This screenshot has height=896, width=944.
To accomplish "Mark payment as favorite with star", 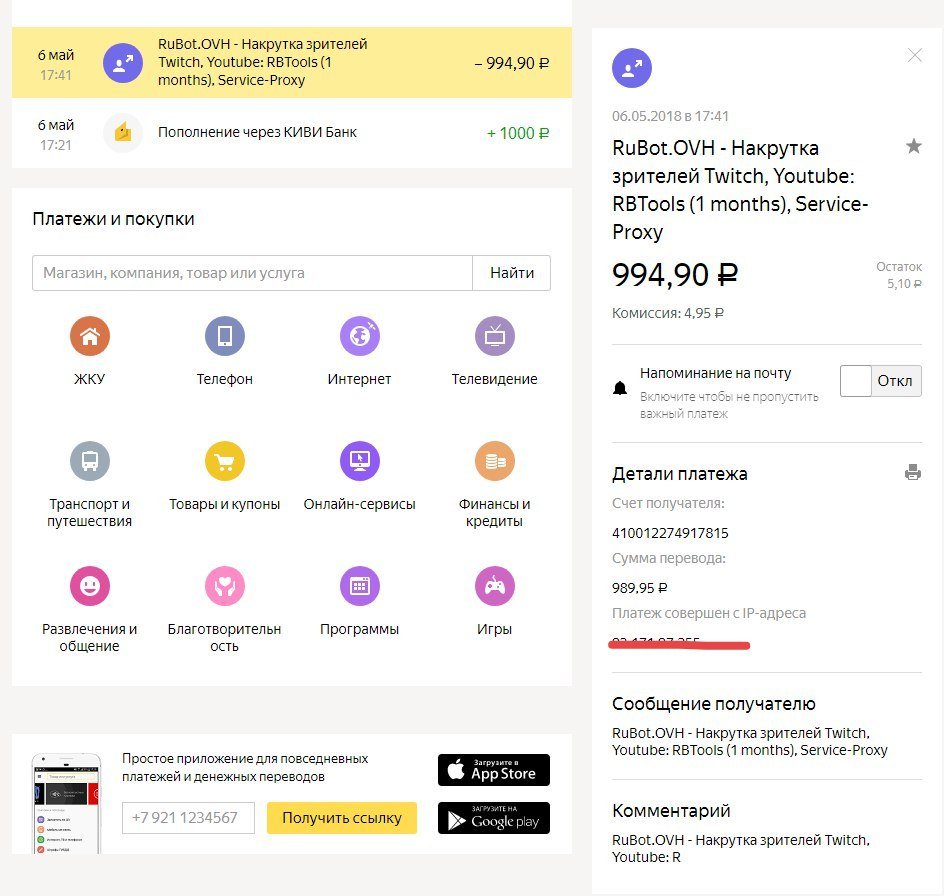I will click(913, 147).
